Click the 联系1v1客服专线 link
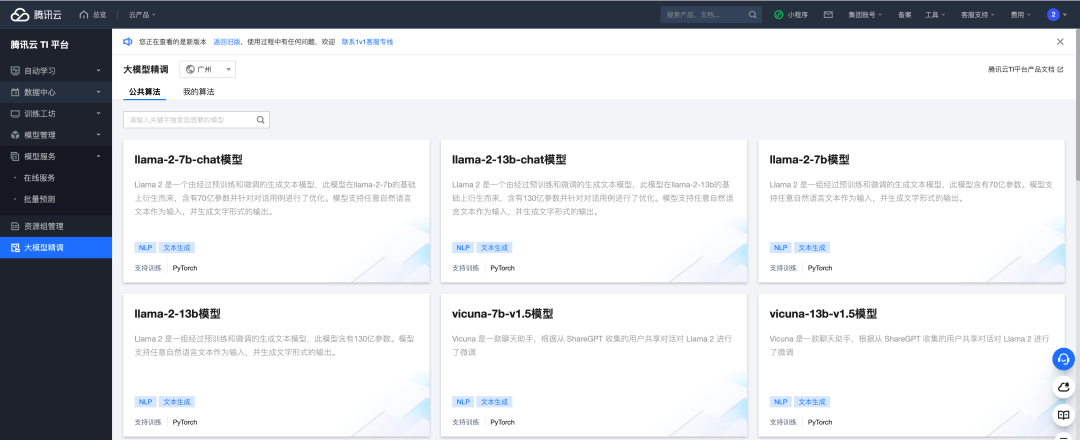This screenshot has width=1080, height=440. 367,42
